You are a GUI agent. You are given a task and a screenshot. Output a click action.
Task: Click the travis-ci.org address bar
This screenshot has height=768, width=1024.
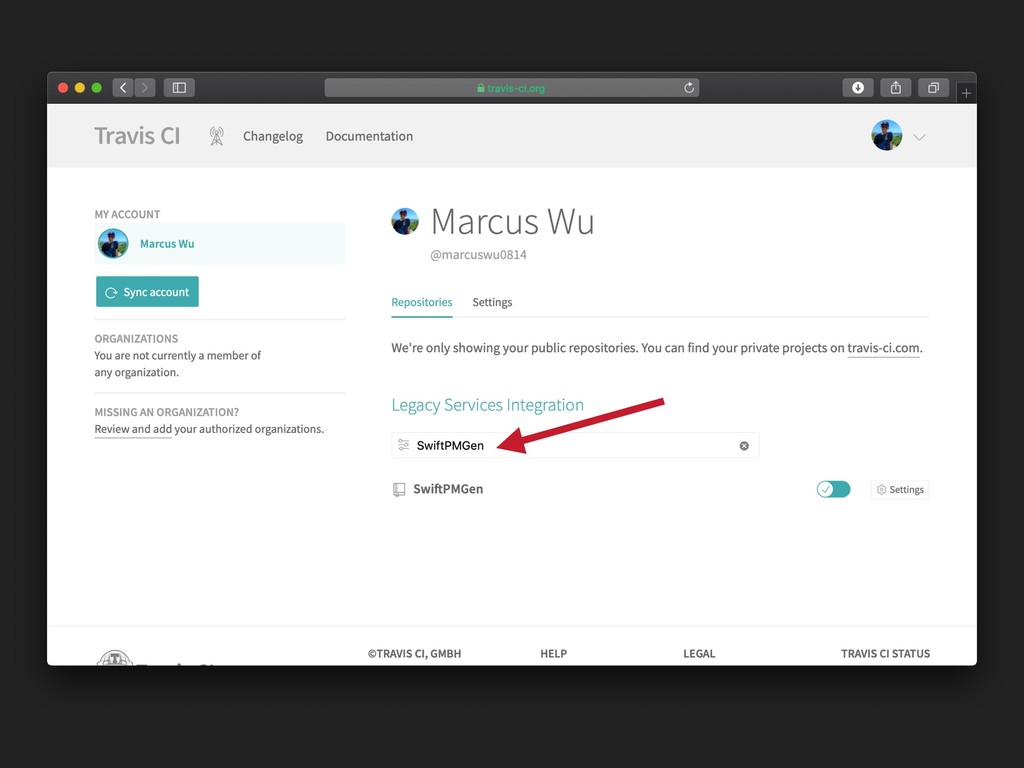click(511, 88)
